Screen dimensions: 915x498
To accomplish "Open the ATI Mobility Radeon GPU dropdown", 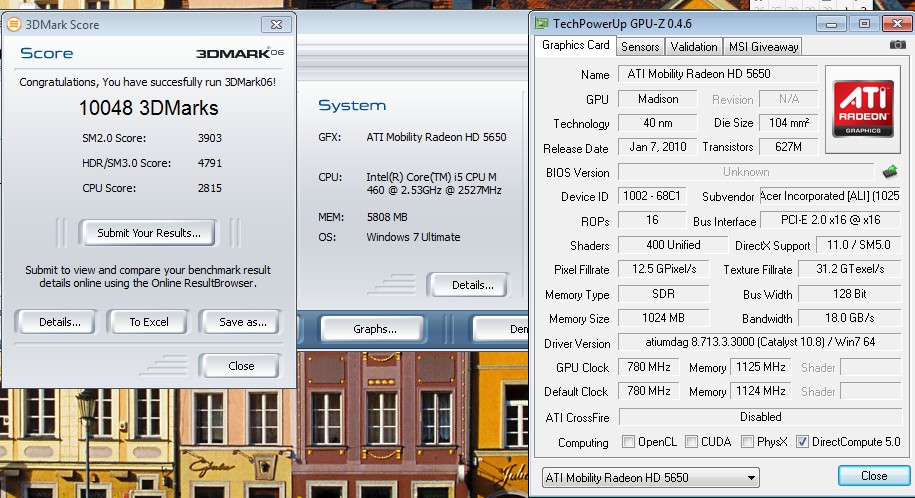I will [x=650, y=477].
